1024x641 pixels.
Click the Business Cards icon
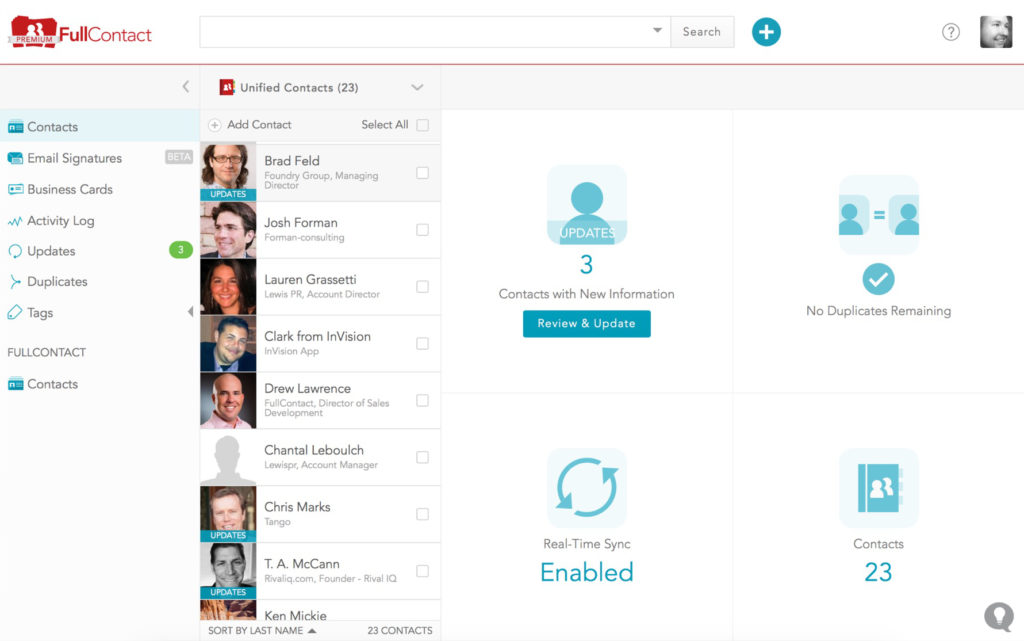[15, 189]
